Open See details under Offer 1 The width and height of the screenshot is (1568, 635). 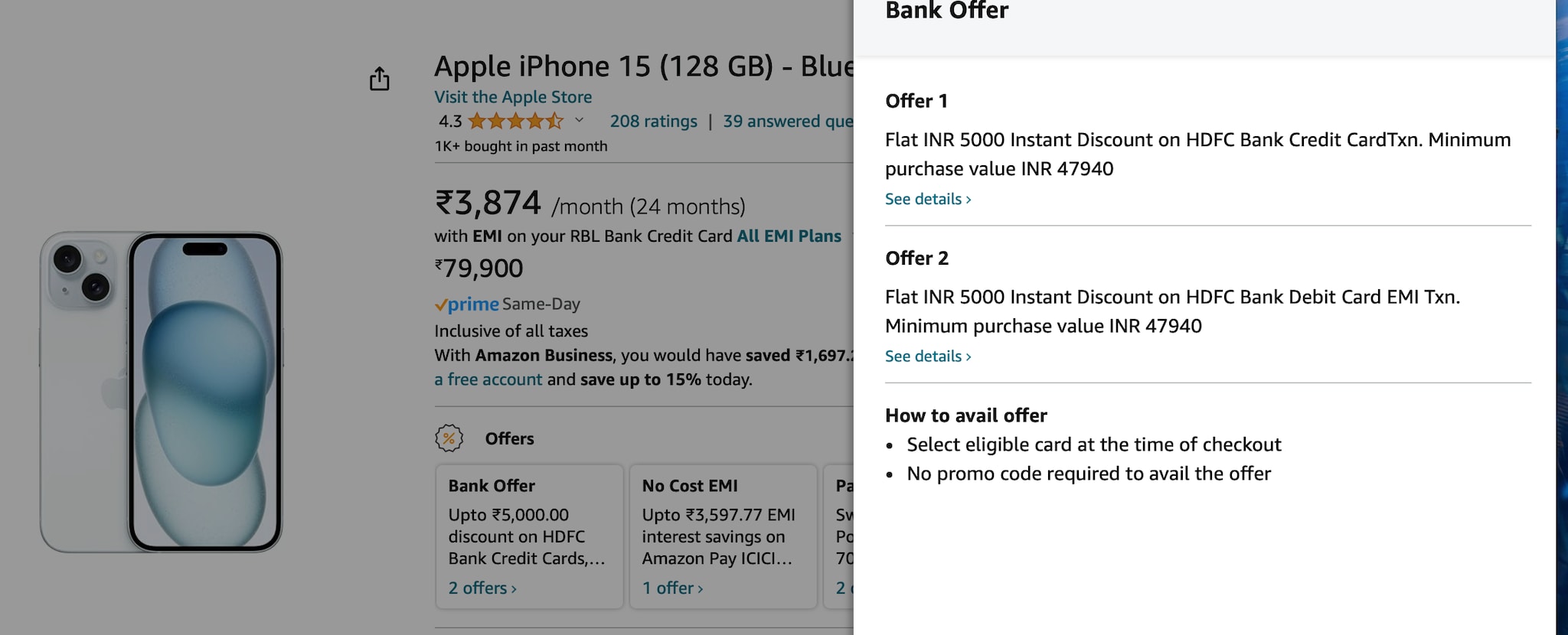click(927, 199)
